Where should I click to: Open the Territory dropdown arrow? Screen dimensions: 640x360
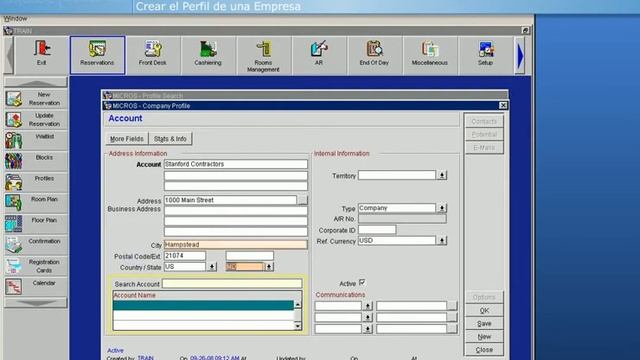point(442,176)
